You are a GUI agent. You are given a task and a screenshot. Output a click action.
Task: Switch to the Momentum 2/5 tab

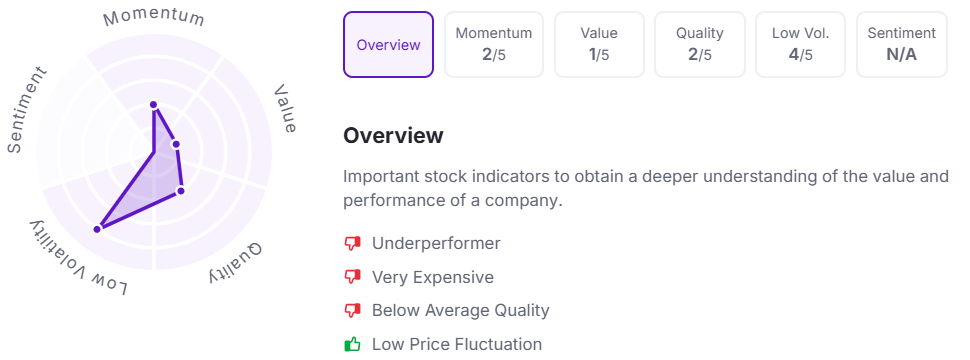494,45
